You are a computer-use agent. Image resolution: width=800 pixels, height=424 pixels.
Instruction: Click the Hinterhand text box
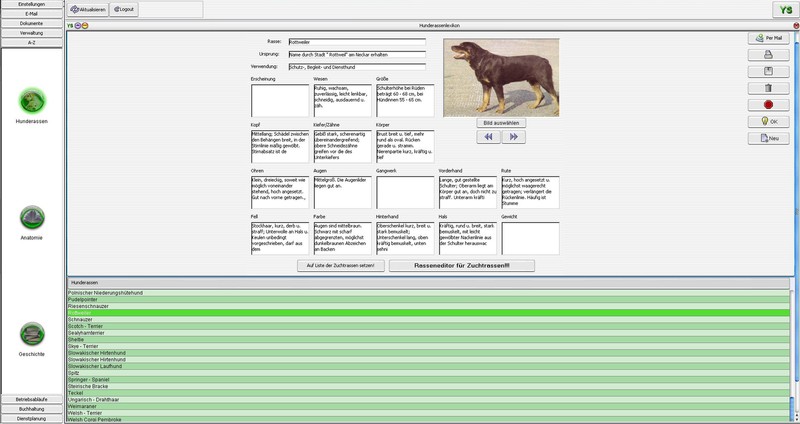[x=405, y=238]
